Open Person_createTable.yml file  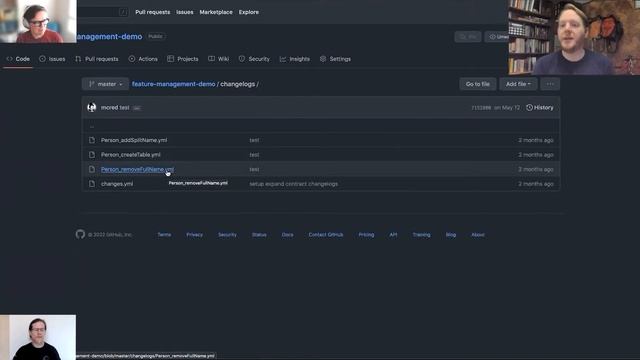pyautogui.click(x=131, y=155)
